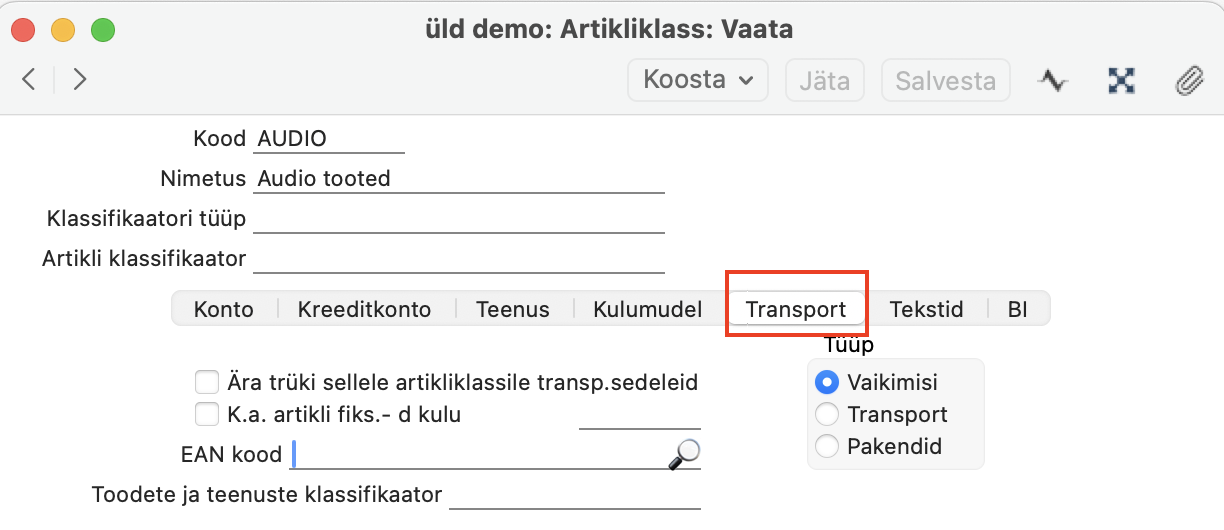Click the link manager cross icon
The image size is (1224, 530).
pyautogui.click(x=1121, y=81)
